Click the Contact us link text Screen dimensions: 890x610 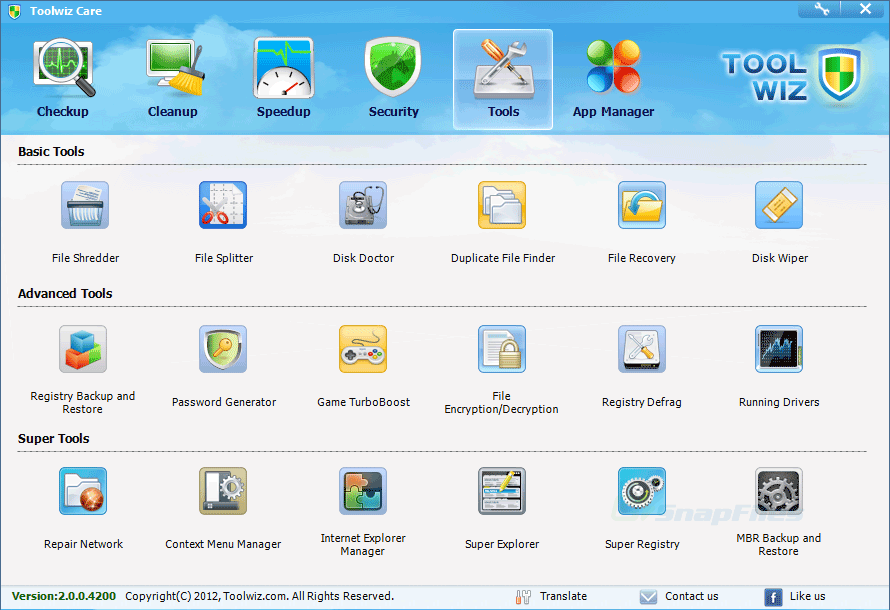[691, 596]
